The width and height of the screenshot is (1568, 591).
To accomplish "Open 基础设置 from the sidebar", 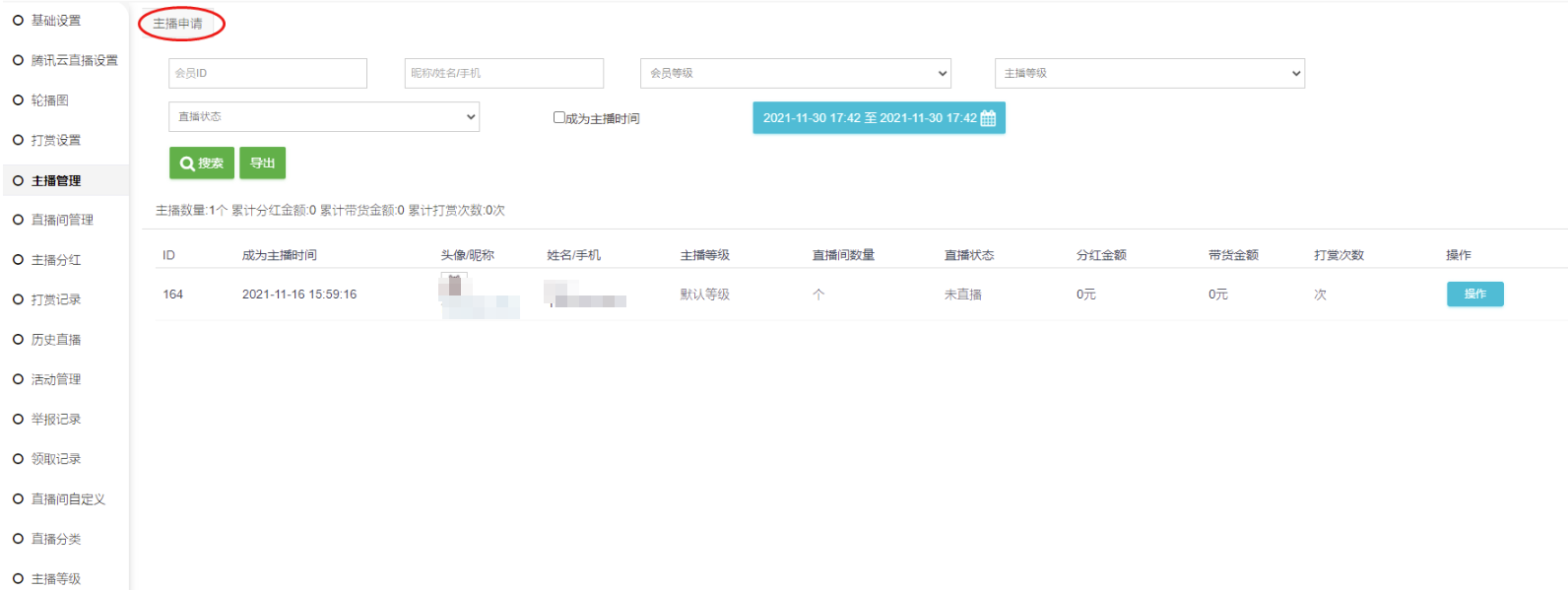I will (56, 21).
